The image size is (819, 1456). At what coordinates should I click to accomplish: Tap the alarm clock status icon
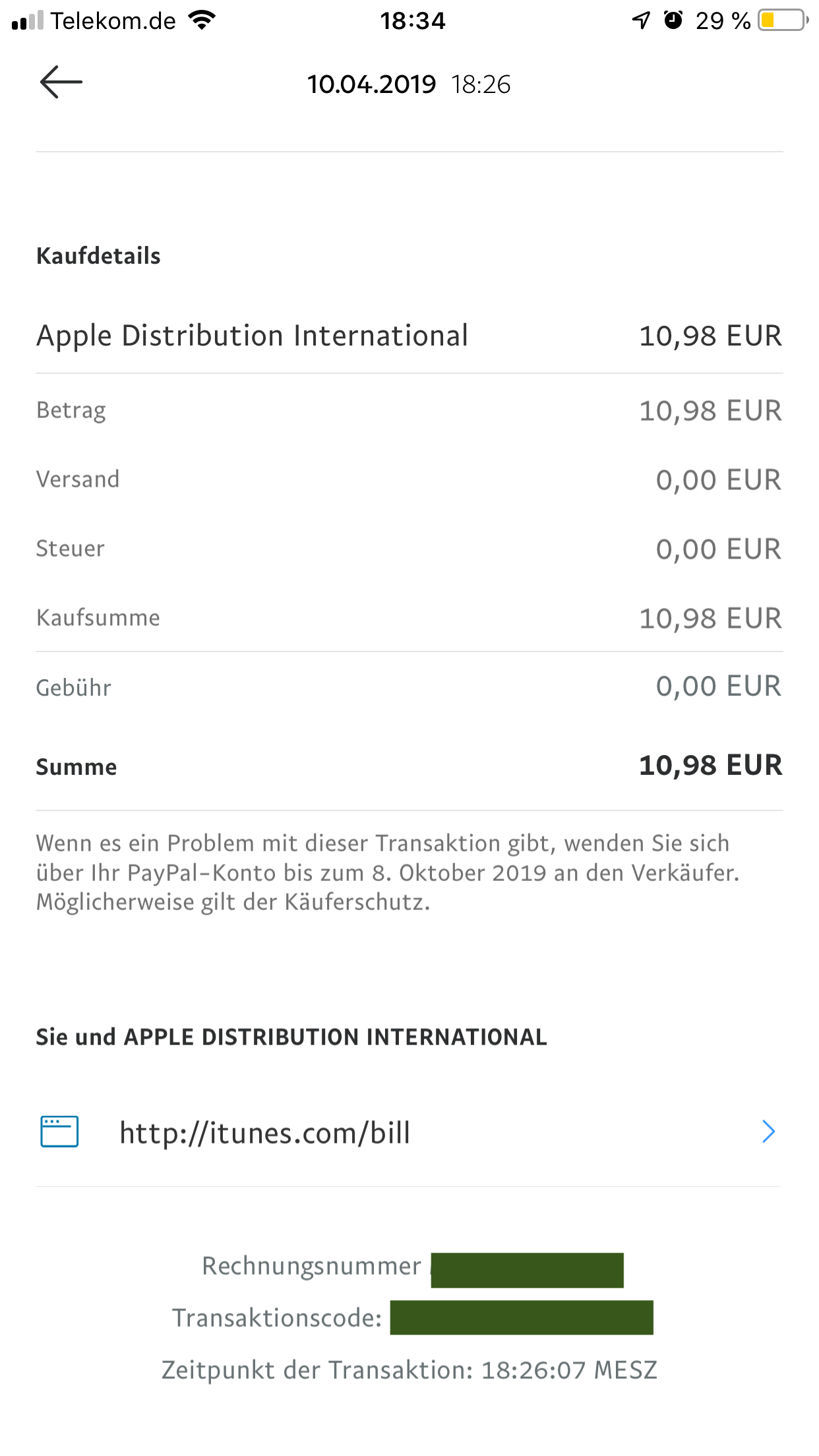point(673,20)
